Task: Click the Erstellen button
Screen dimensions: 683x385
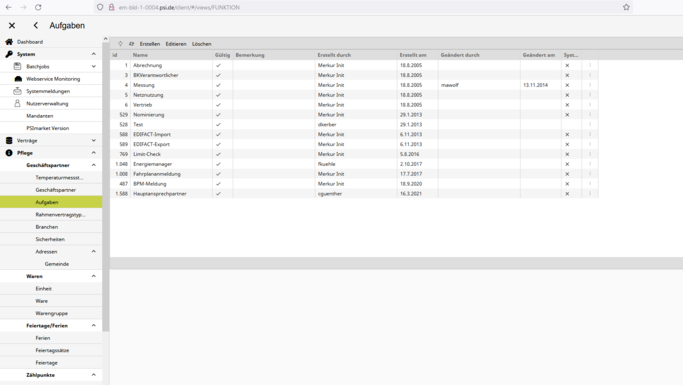Action: (x=149, y=44)
